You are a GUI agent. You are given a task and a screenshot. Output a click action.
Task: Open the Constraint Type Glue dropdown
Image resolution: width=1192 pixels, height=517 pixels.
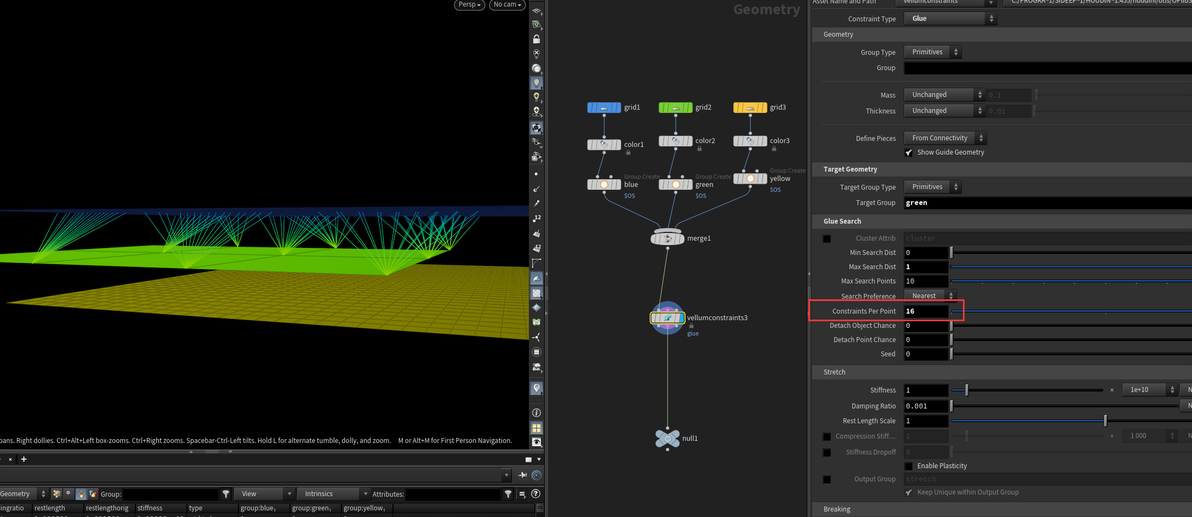[x=949, y=18]
